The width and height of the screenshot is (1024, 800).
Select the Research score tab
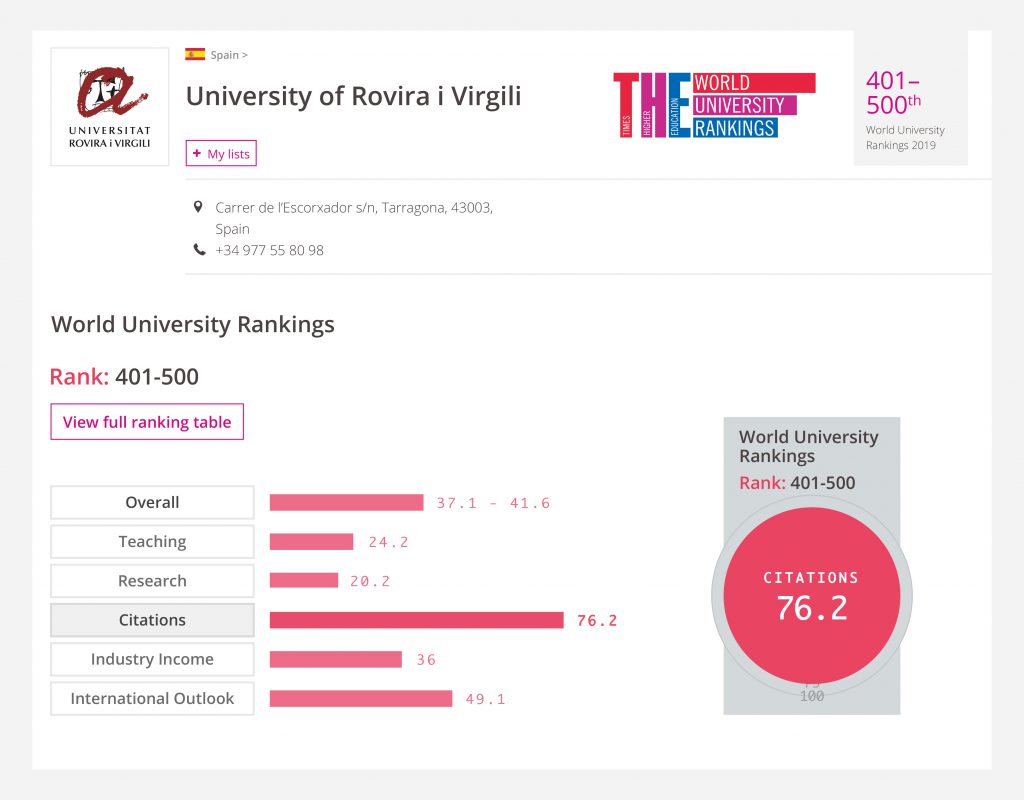pos(152,581)
